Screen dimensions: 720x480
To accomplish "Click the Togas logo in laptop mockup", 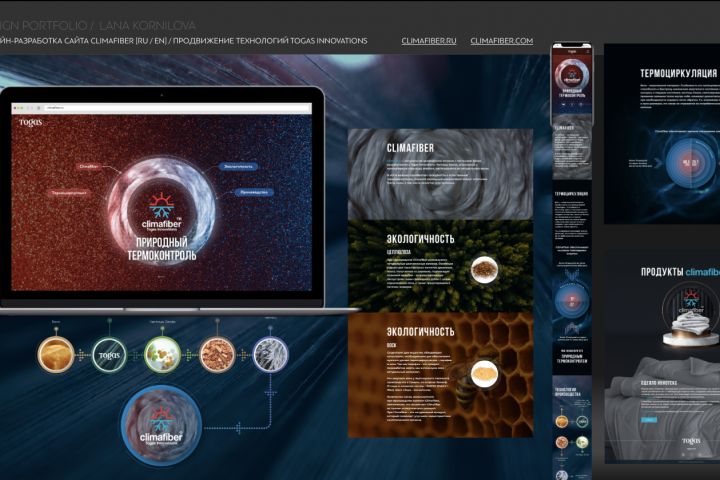I will [31, 122].
